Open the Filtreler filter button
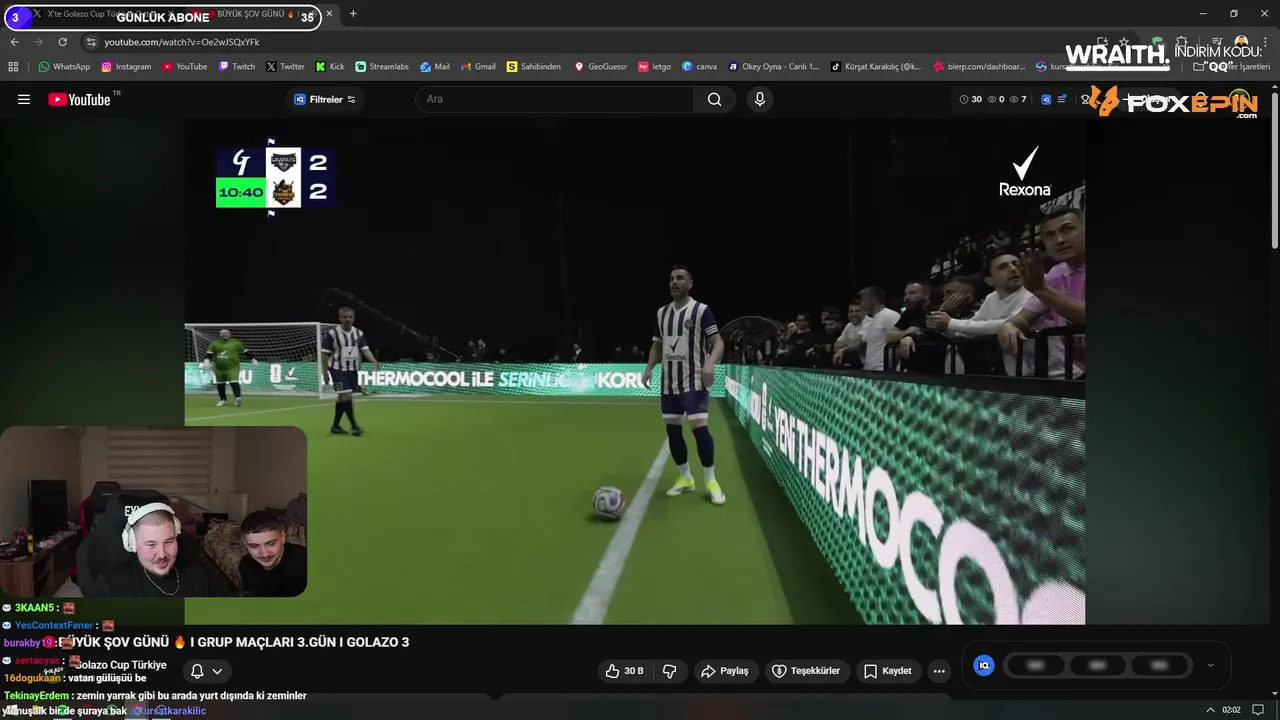The image size is (1280, 720). tap(325, 99)
